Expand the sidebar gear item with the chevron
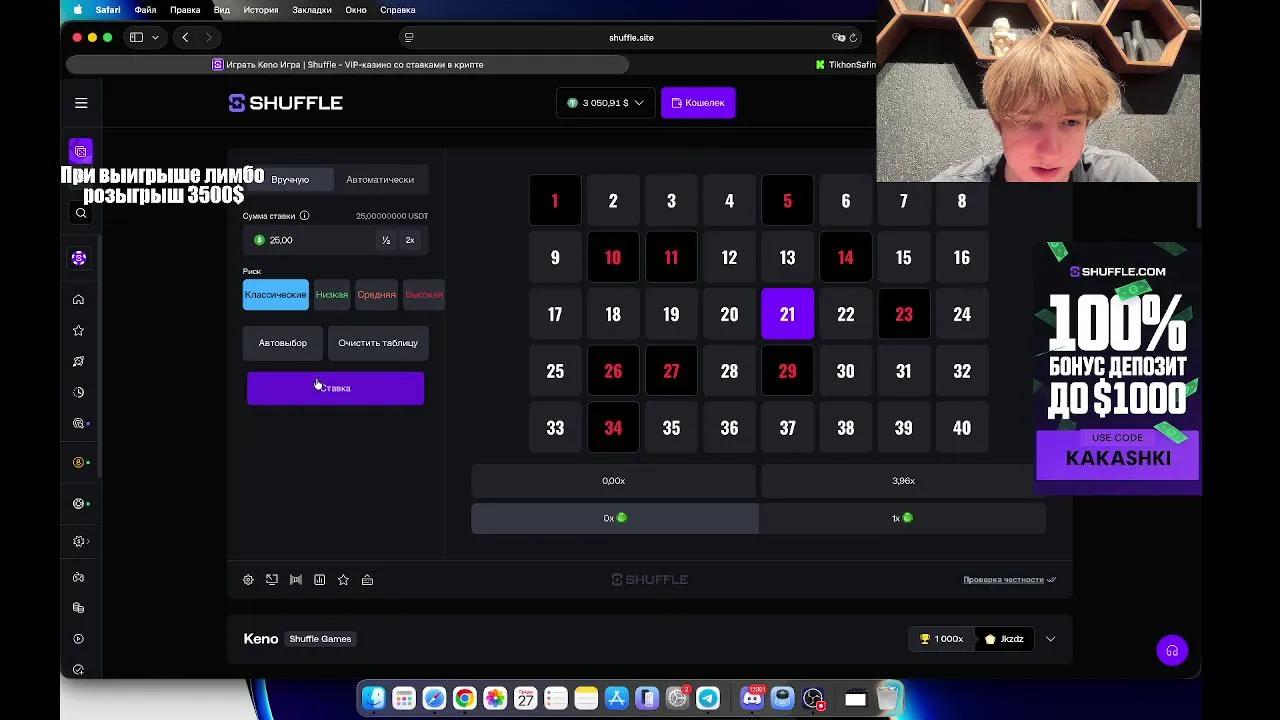The width and height of the screenshot is (1280, 720). point(81,542)
